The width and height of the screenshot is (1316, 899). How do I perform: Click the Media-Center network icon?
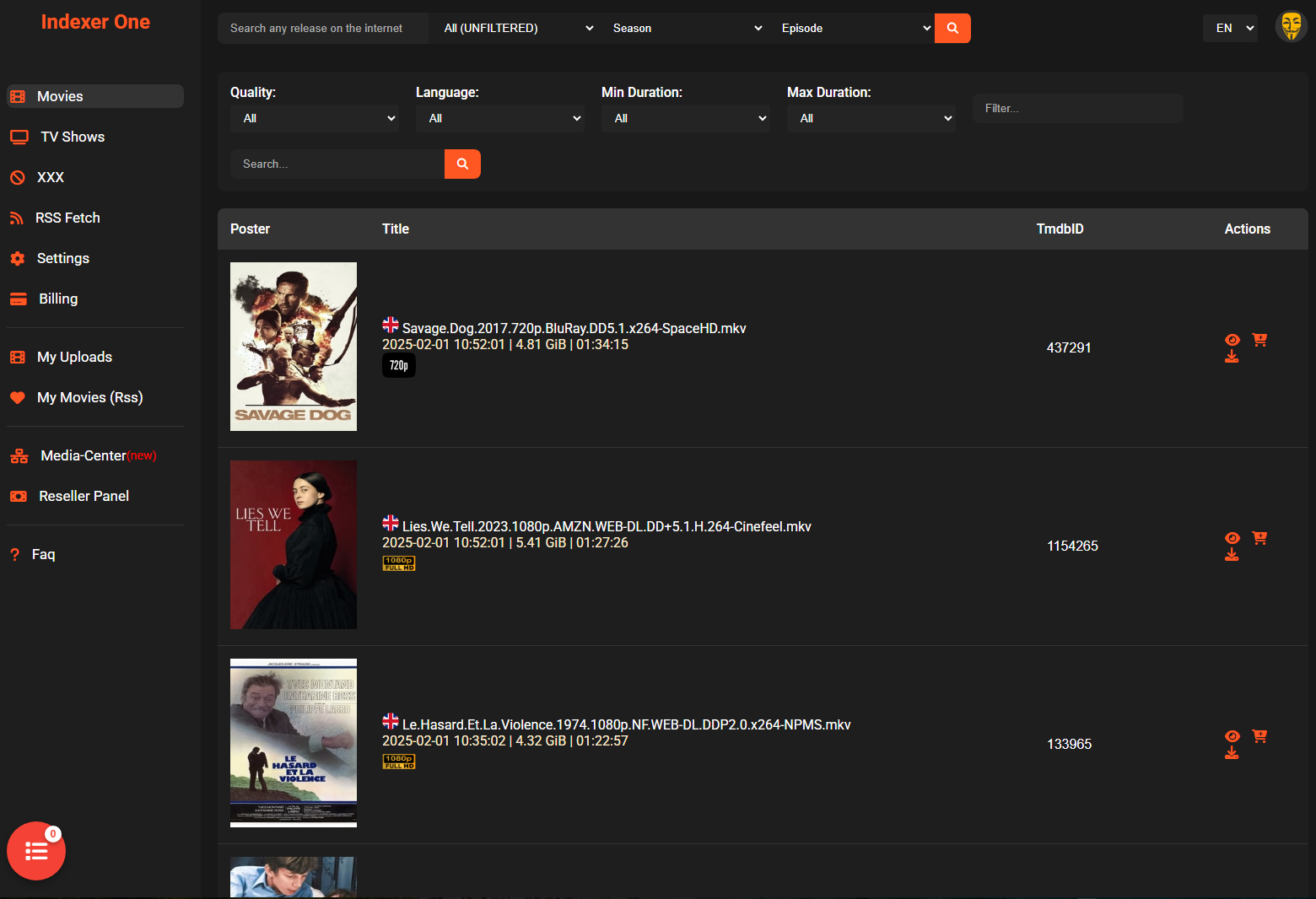coord(19,455)
